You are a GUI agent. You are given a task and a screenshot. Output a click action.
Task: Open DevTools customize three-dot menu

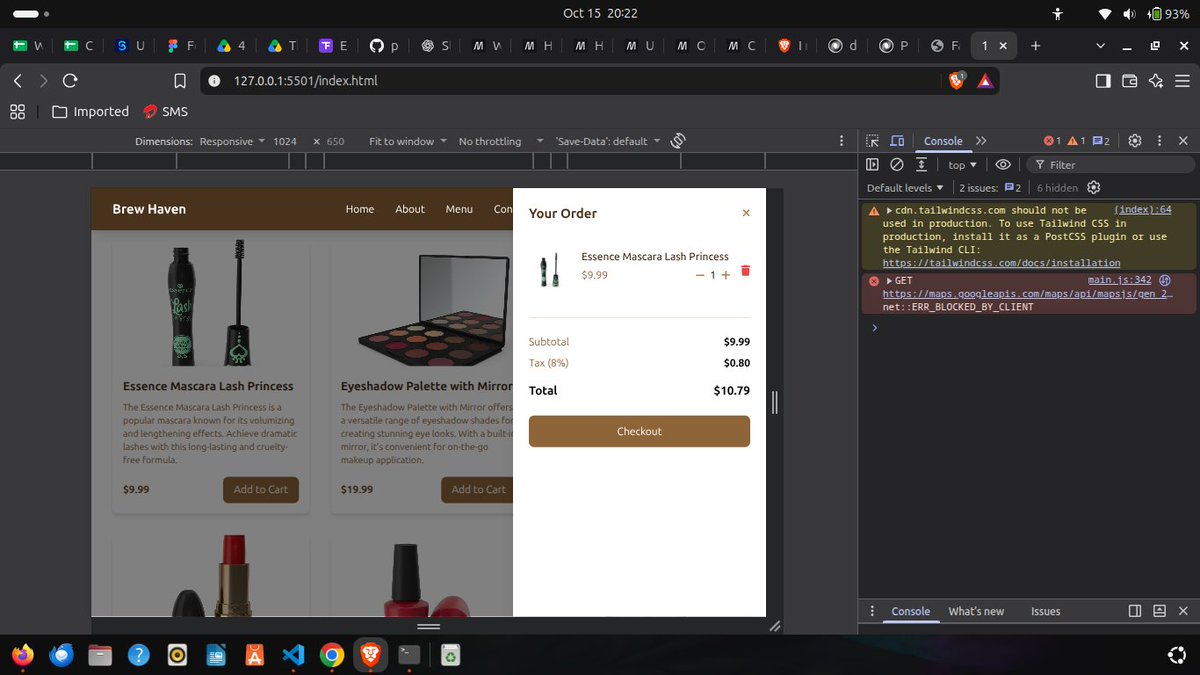(x=1159, y=141)
